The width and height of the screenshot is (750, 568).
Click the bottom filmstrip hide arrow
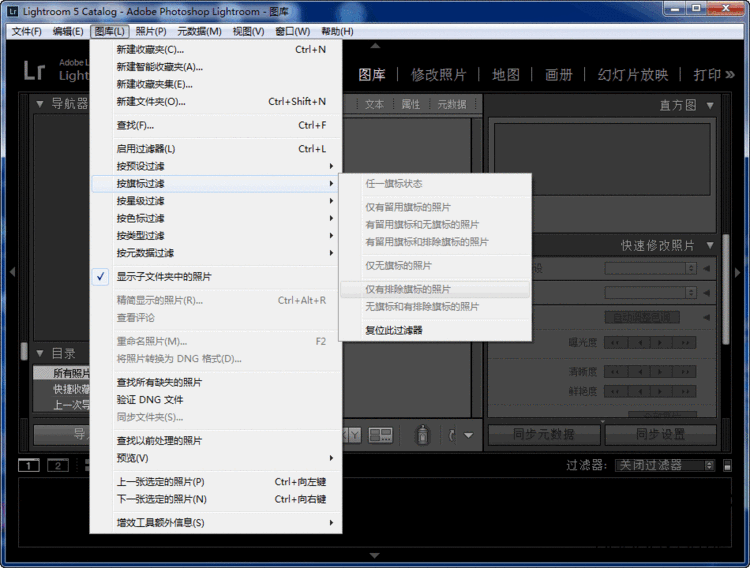pyautogui.click(x=375, y=556)
